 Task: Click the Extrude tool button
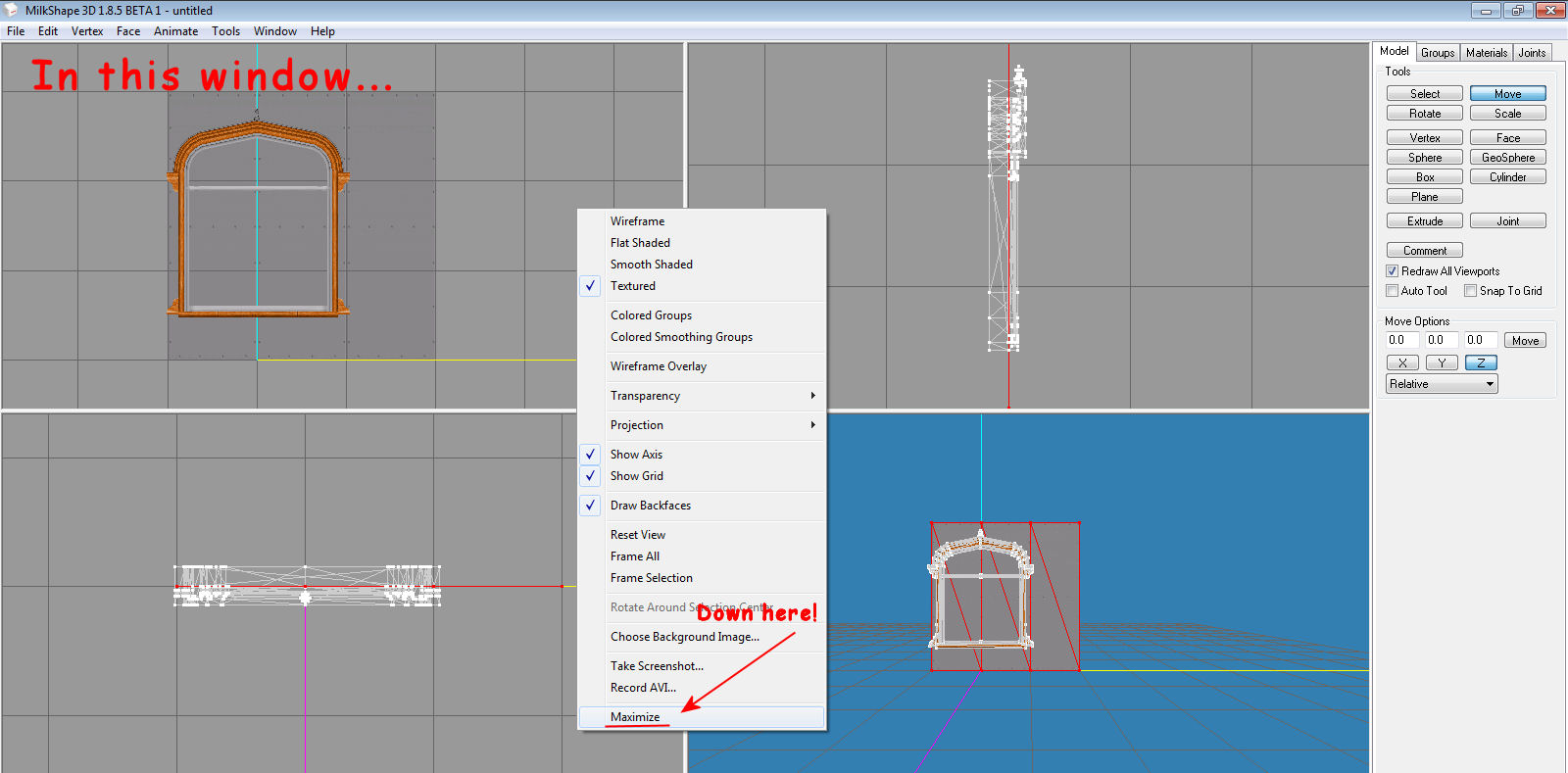(x=1425, y=221)
